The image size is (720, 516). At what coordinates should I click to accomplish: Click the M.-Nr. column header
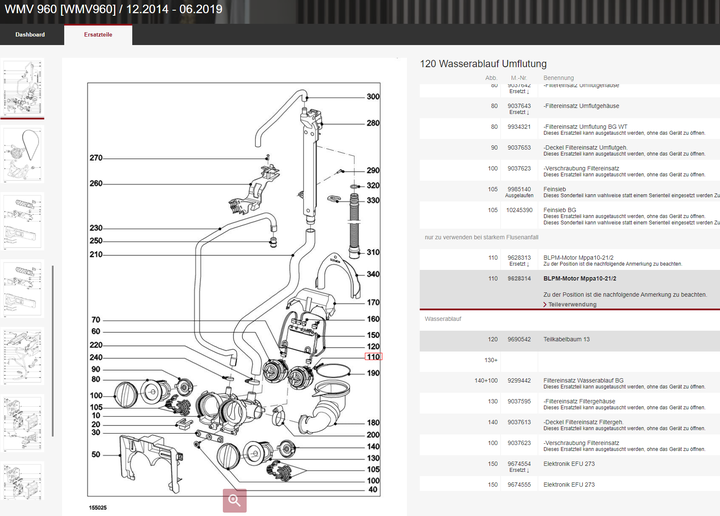pyautogui.click(x=519, y=78)
